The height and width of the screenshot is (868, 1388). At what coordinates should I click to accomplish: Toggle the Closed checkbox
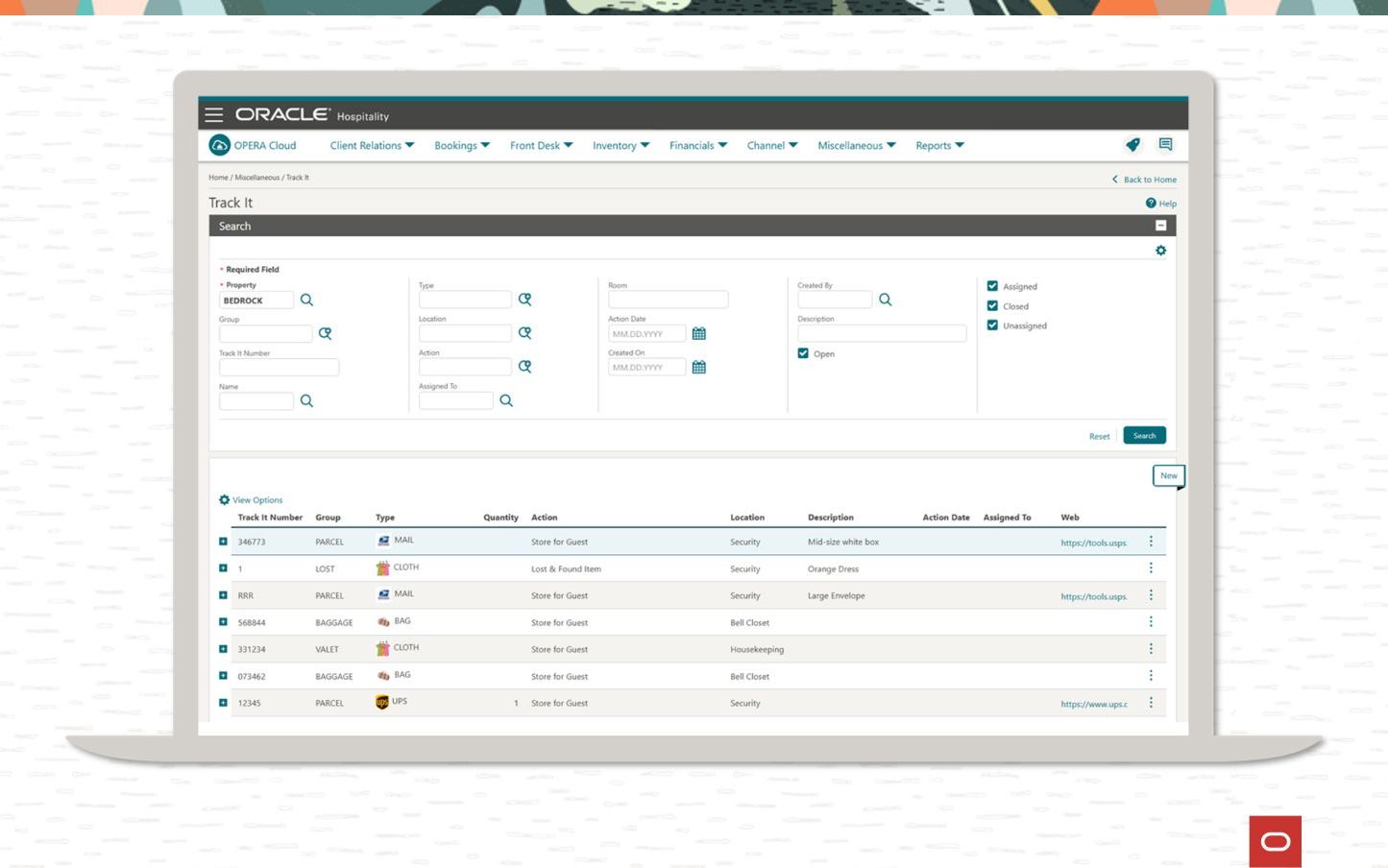(992, 305)
